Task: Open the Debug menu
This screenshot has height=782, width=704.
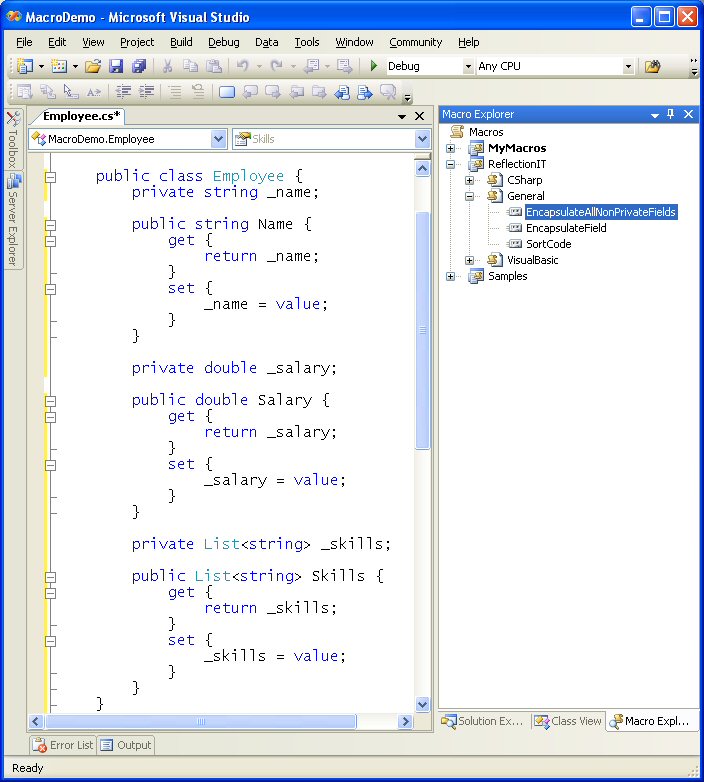Action: tap(224, 42)
